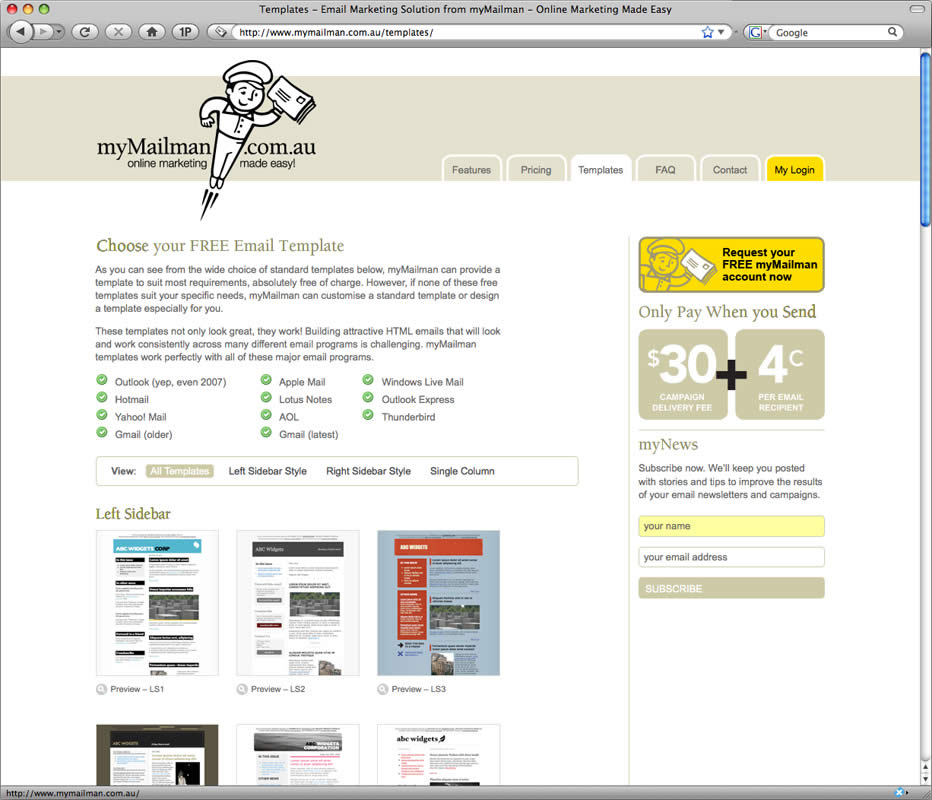
Task: Zoom the window with the green button
Action: pyautogui.click(x=43, y=9)
